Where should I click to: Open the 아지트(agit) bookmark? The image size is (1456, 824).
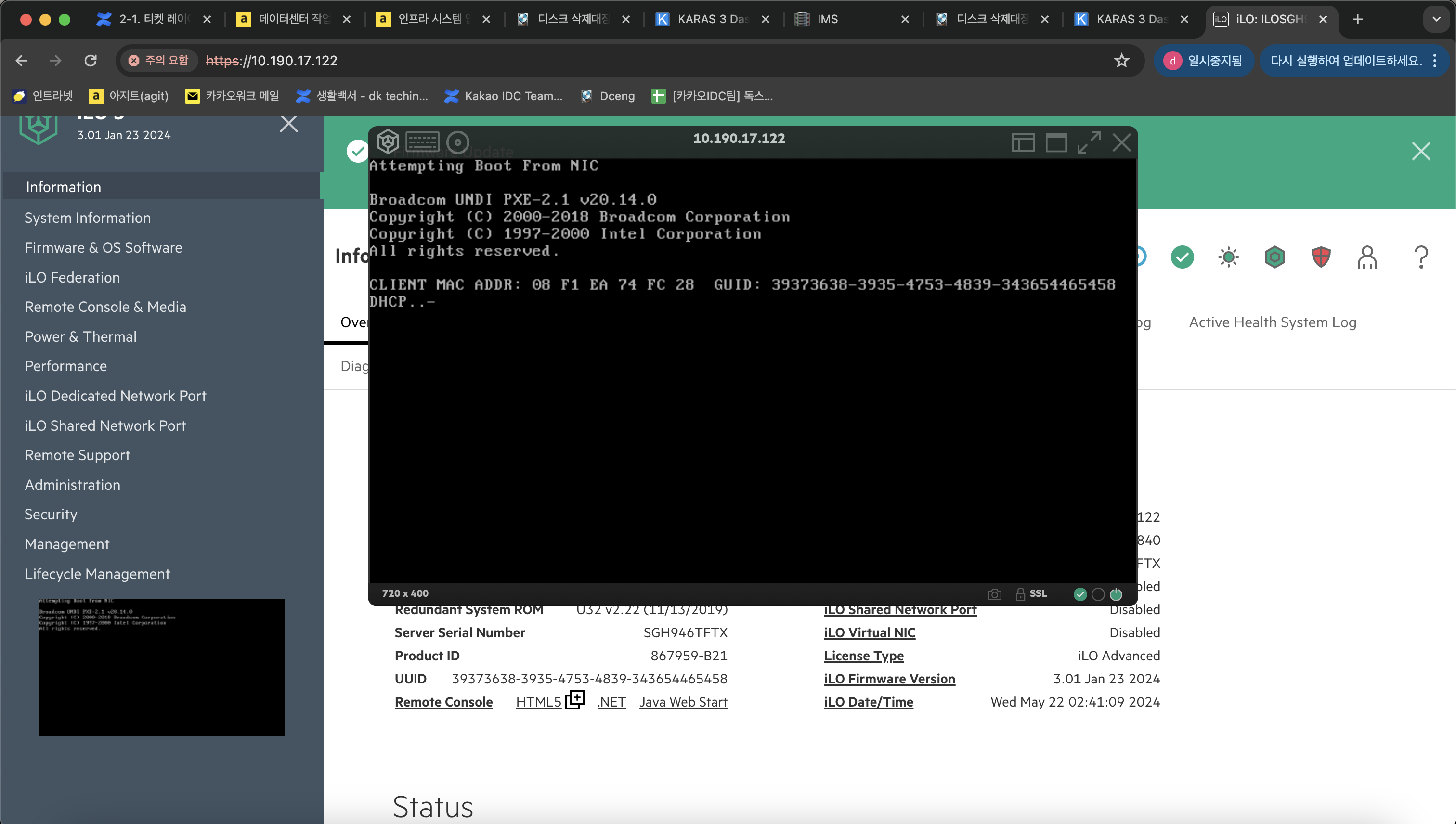[x=129, y=96]
